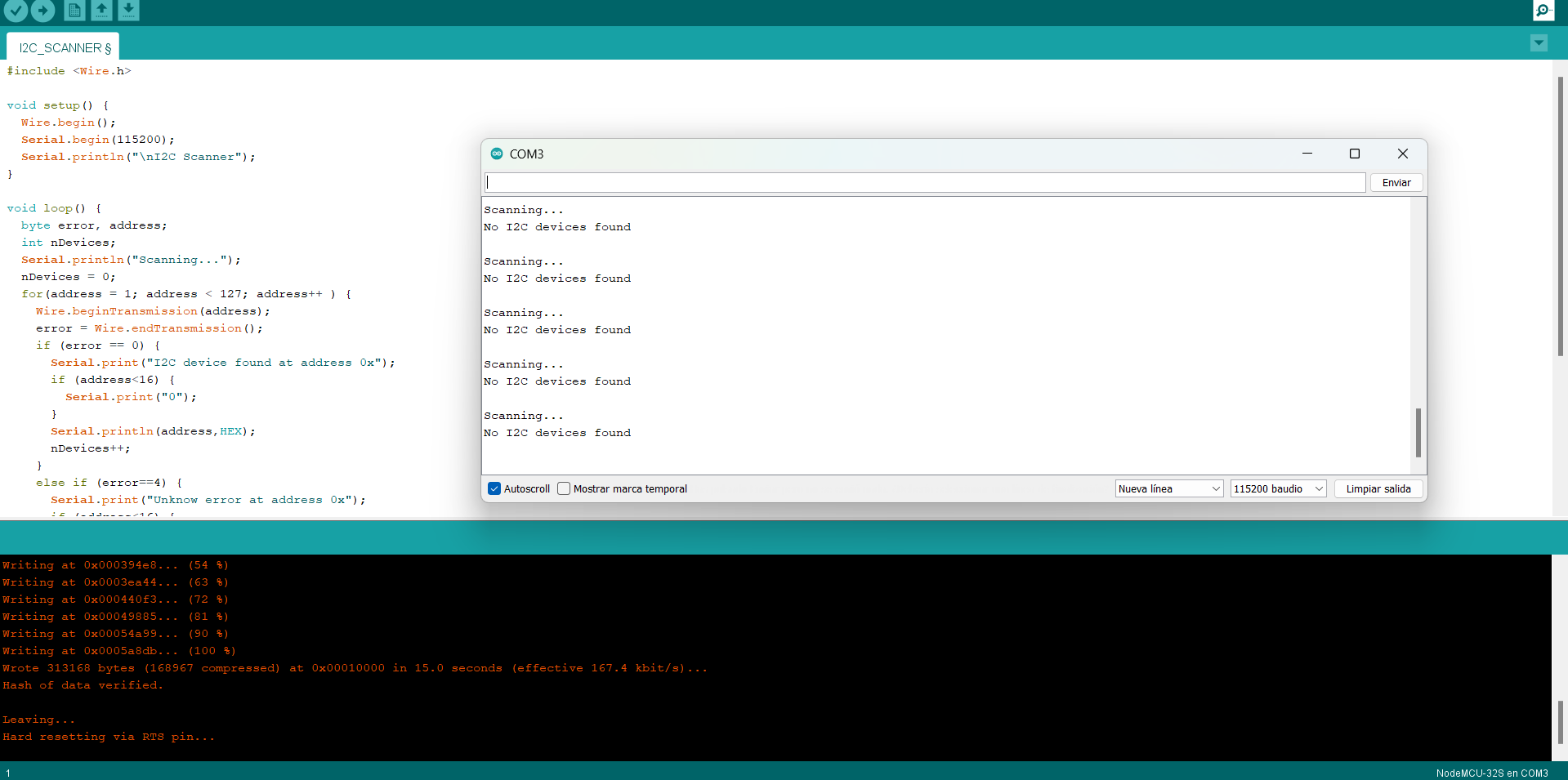The width and height of the screenshot is (1568, 780).
Task: Select the I2C_SCANNER sketch tab
Action: pos(64,47)
